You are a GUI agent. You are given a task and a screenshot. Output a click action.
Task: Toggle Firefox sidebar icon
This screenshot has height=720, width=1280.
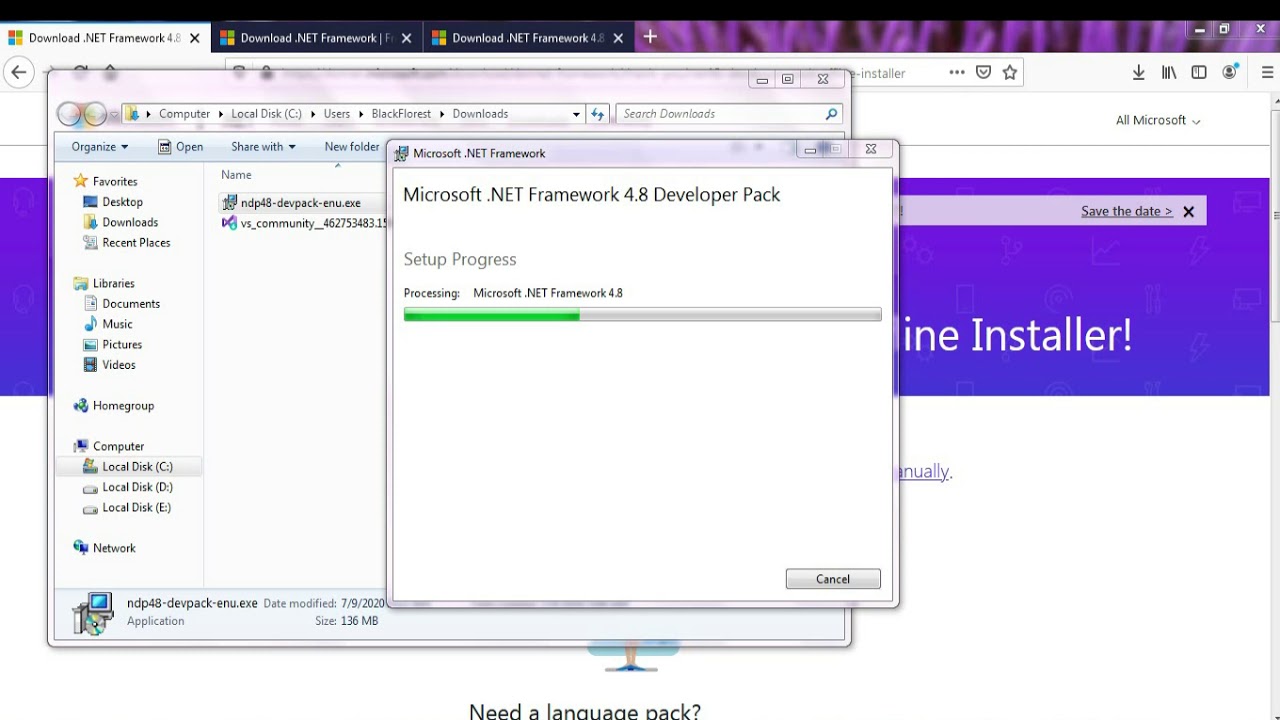tap(1199, 72)
